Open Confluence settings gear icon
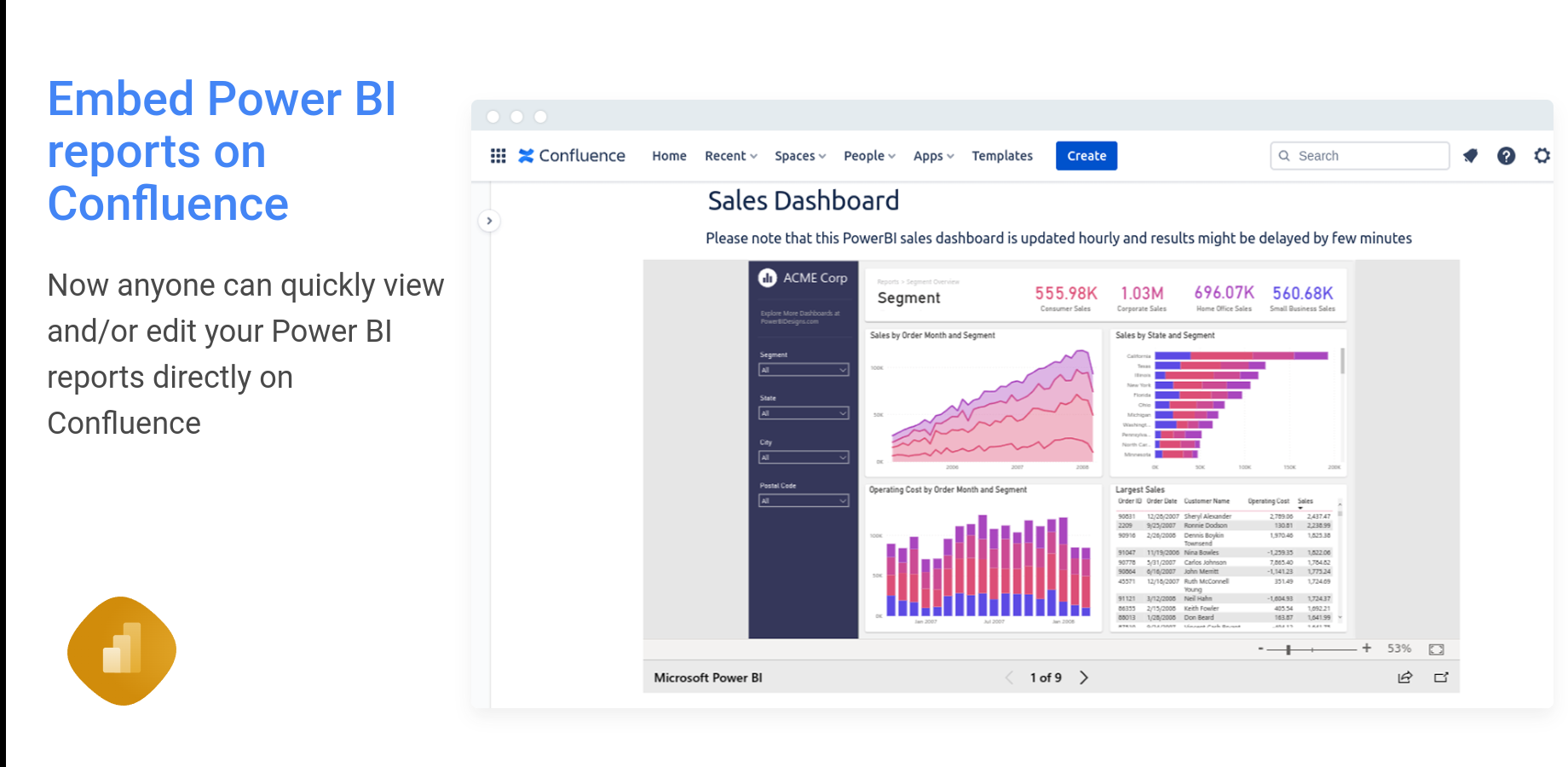The width and height of the screenshot is (1568, 767). coord(1542,156)
